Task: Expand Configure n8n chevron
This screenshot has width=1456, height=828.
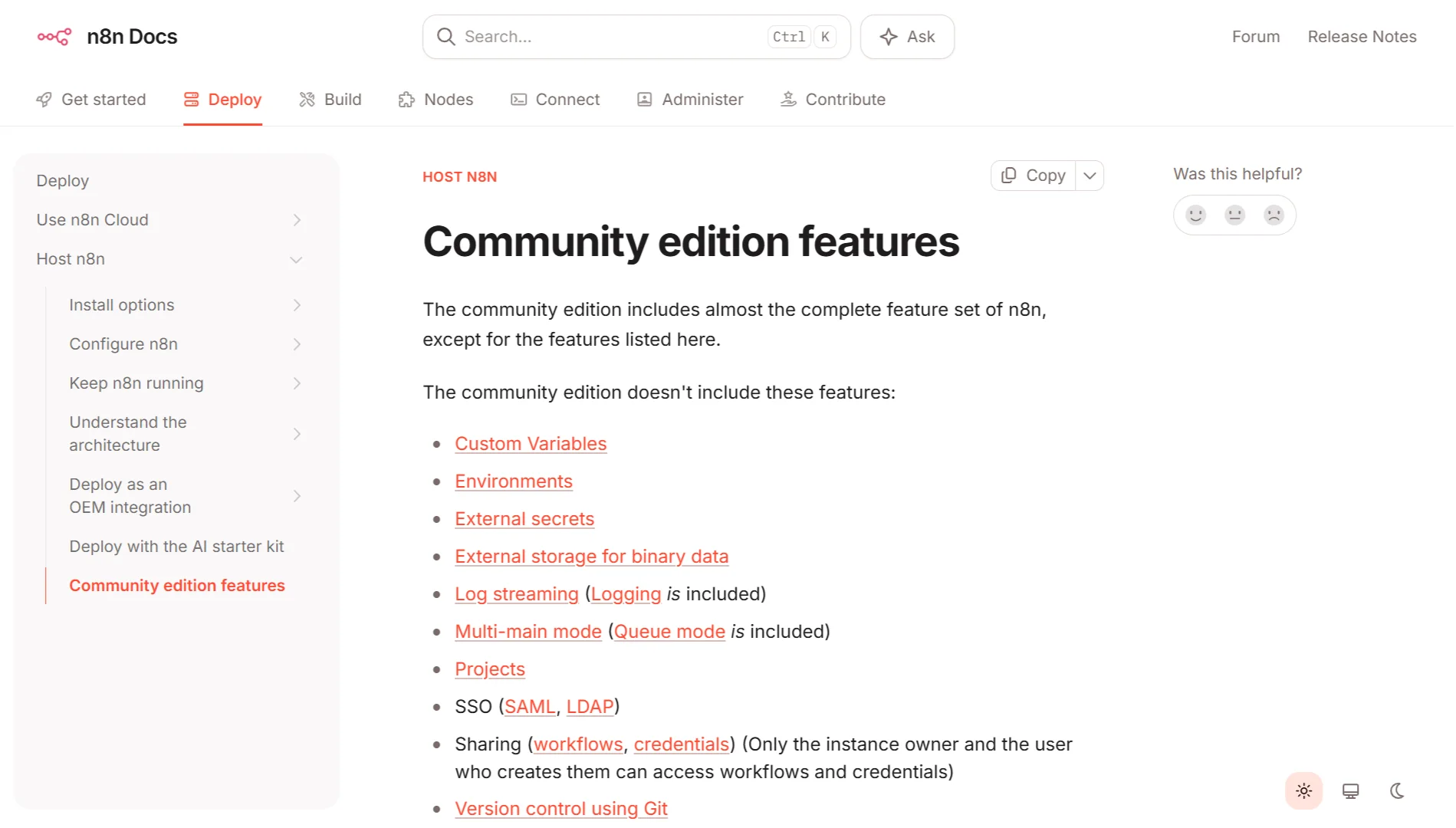Action: (297, 344)
